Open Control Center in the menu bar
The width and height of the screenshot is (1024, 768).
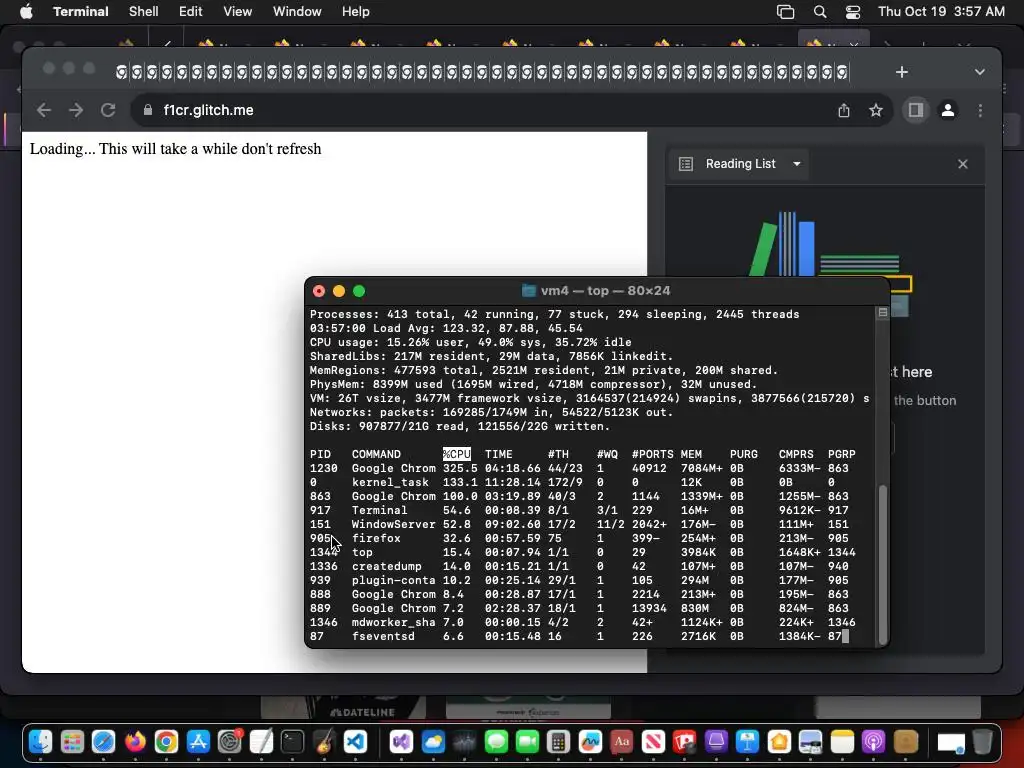[852, 12]
